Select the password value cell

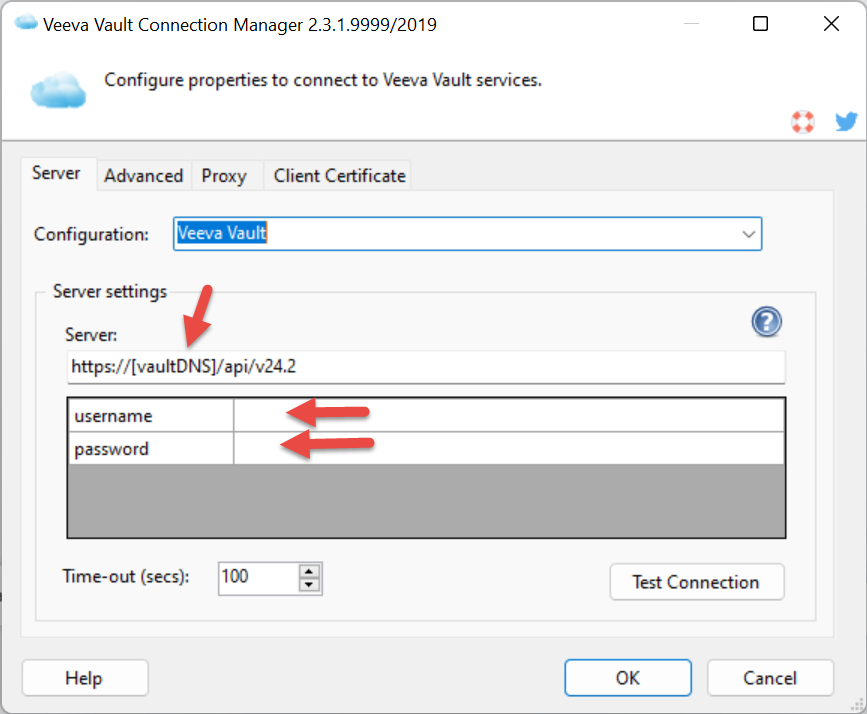[509, 449]
